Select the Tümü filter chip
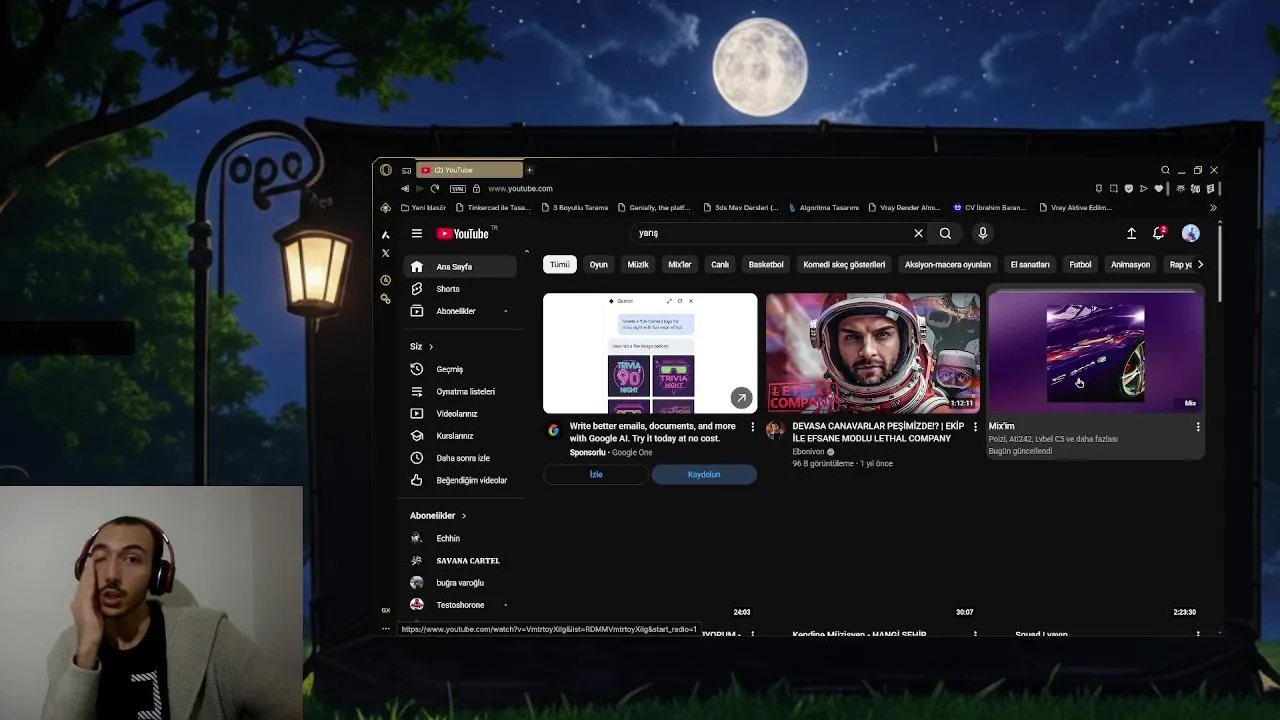1280x720 pixels. coord(559,264)
